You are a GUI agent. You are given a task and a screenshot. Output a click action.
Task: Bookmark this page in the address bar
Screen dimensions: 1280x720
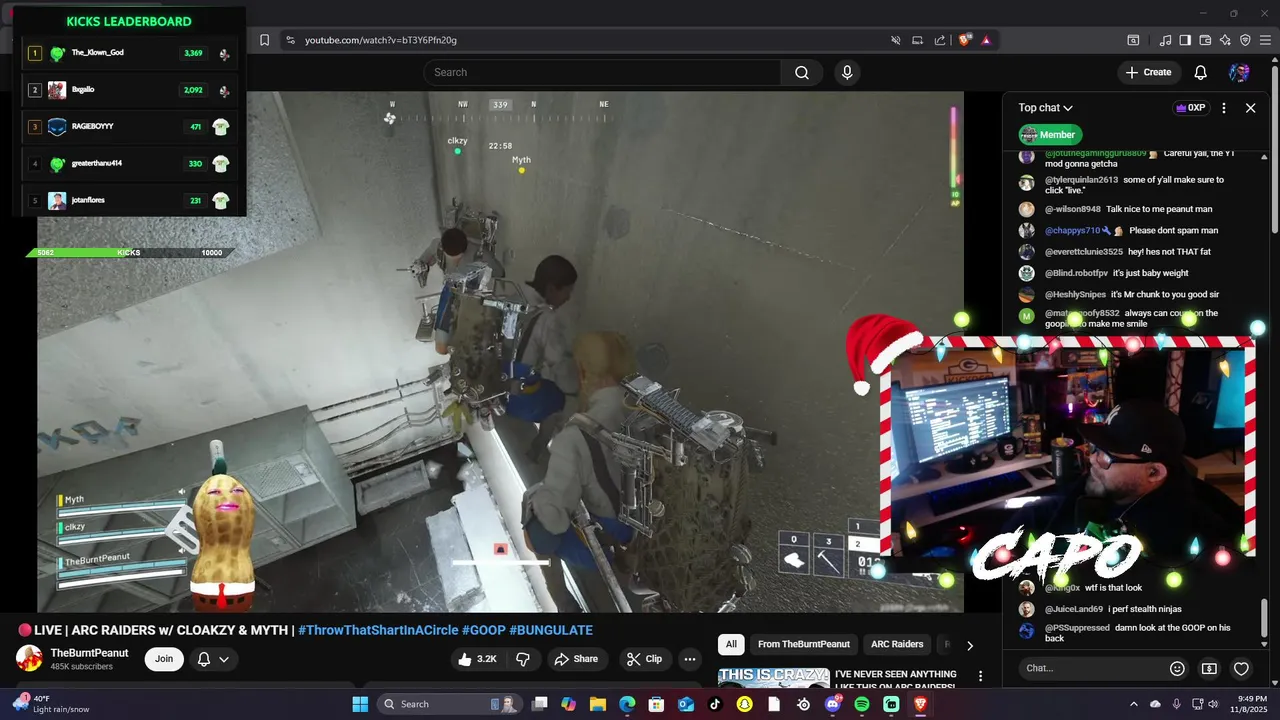click(264, 40)
